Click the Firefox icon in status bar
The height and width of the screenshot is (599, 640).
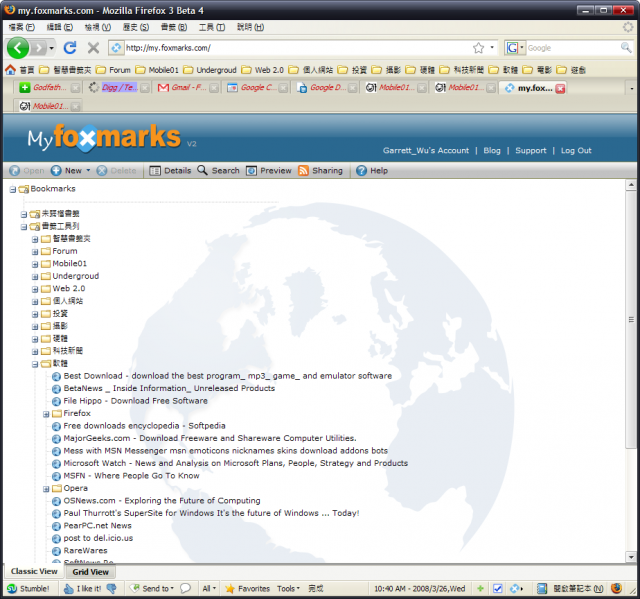[x=616, y=588]
